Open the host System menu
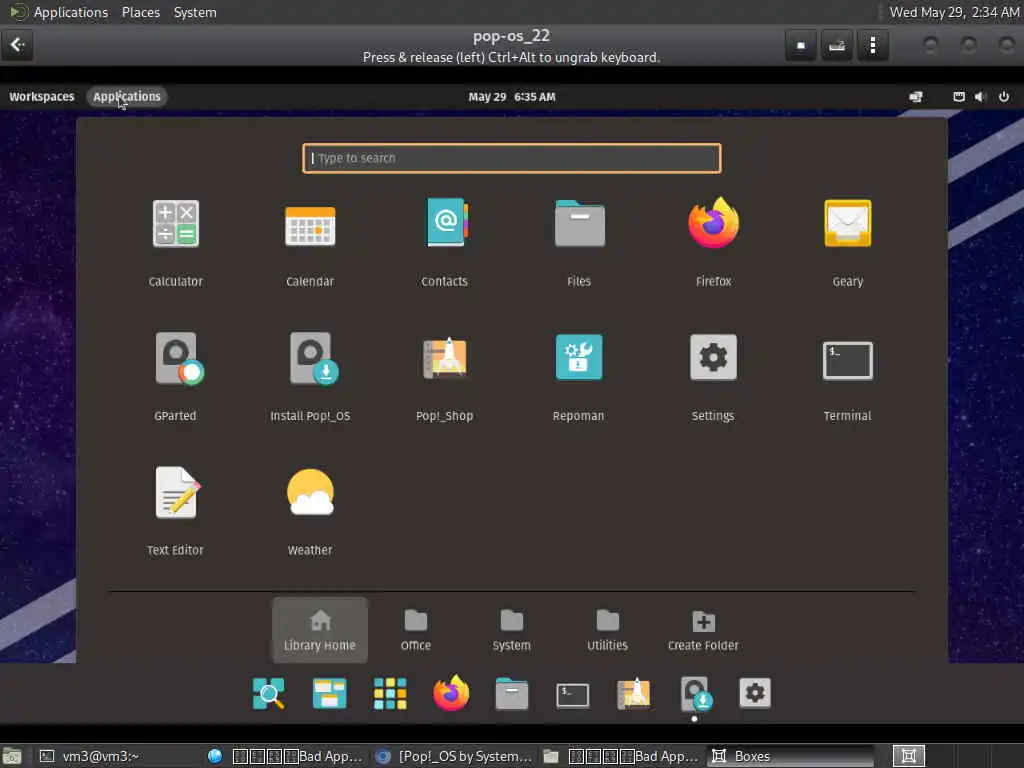 [195, 12]
